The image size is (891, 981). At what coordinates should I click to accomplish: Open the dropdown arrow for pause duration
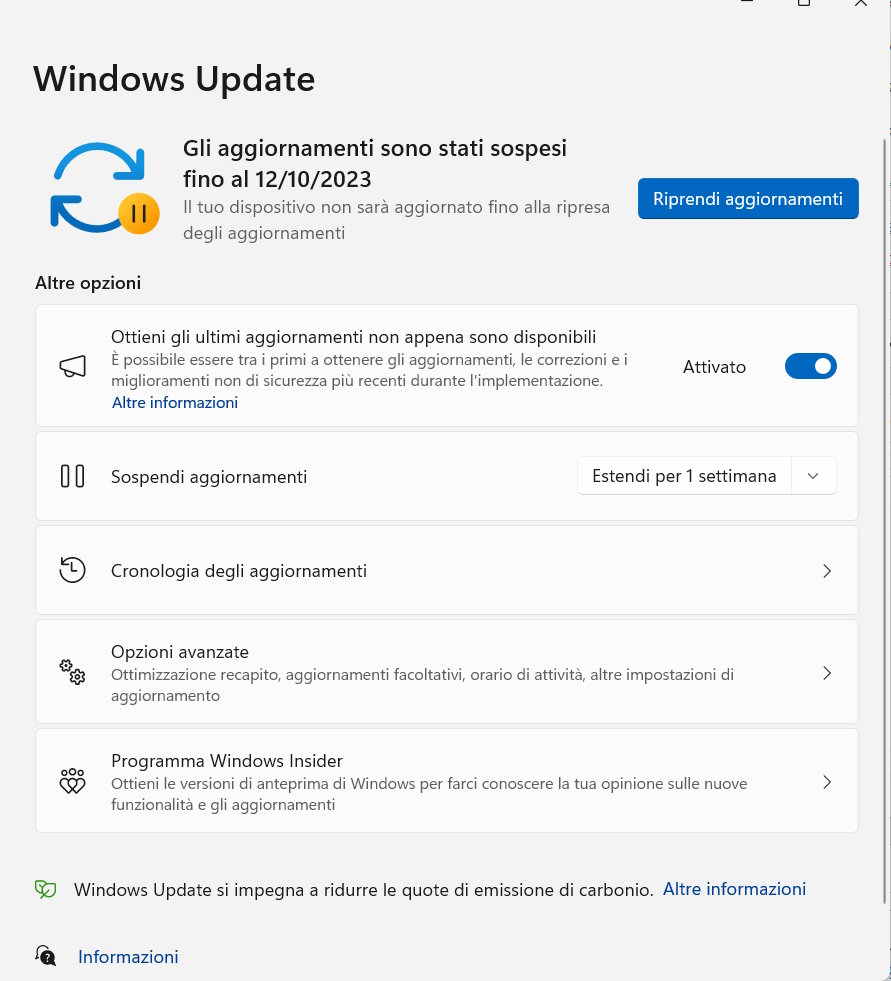click(813, 476)
